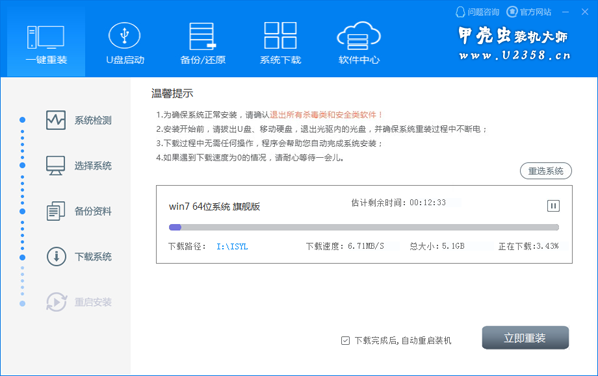Click the win7 64位系统 旗舰版 label
The height and width of the screenshot is (376, 598).
coord(214,207)
